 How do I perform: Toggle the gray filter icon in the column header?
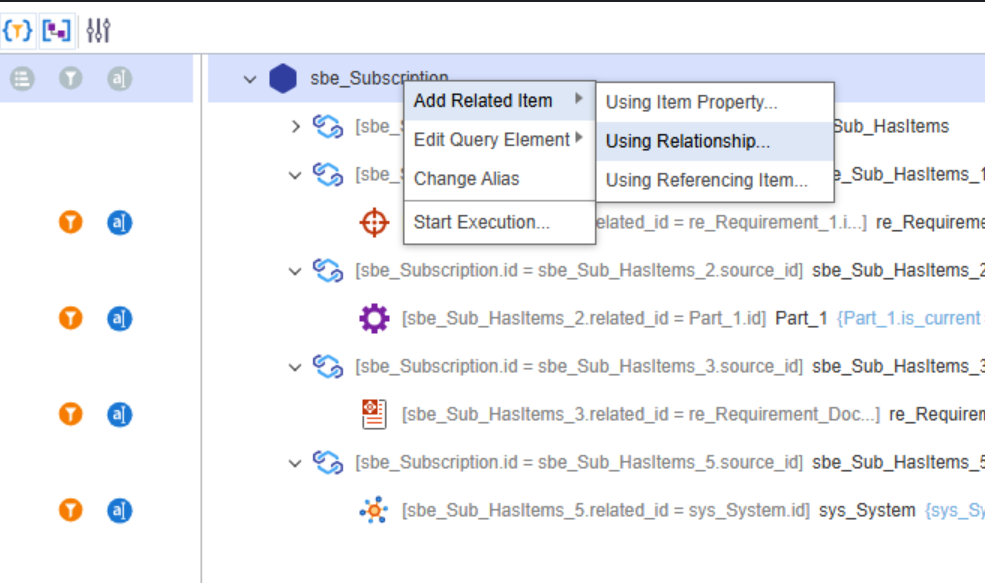(x=70, y=78)
